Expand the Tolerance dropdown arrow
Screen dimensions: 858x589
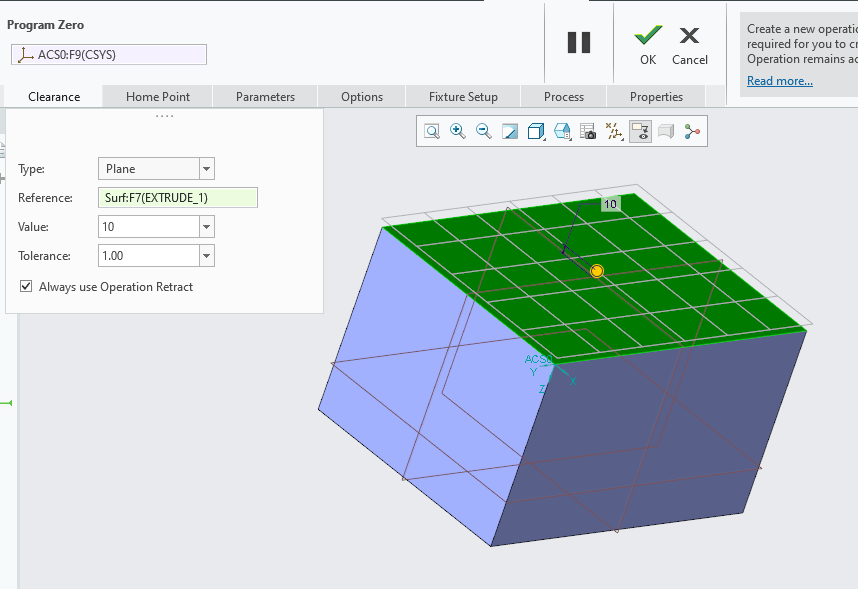tap(206, 256)
